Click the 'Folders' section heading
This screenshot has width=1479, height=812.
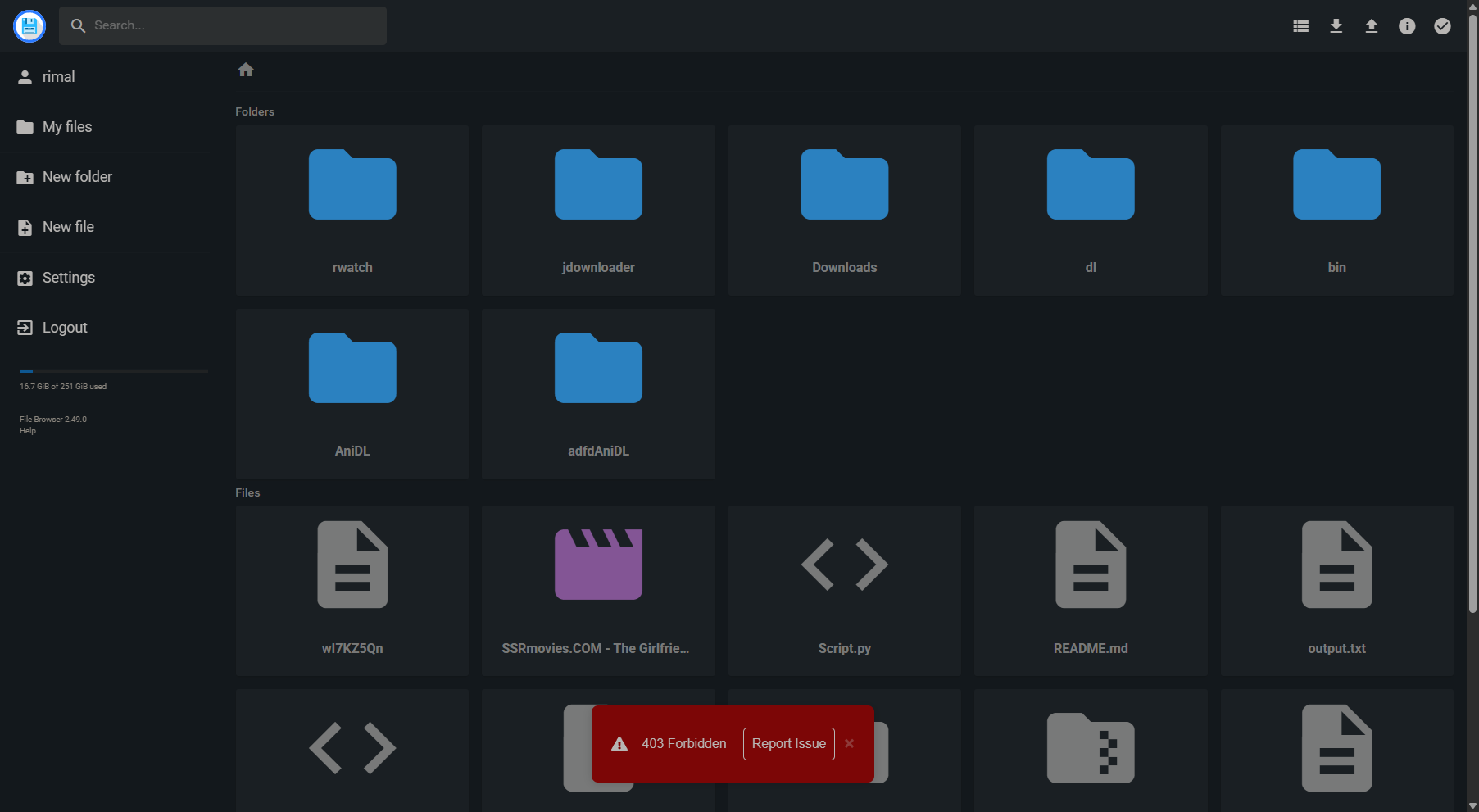pos(255,111)
